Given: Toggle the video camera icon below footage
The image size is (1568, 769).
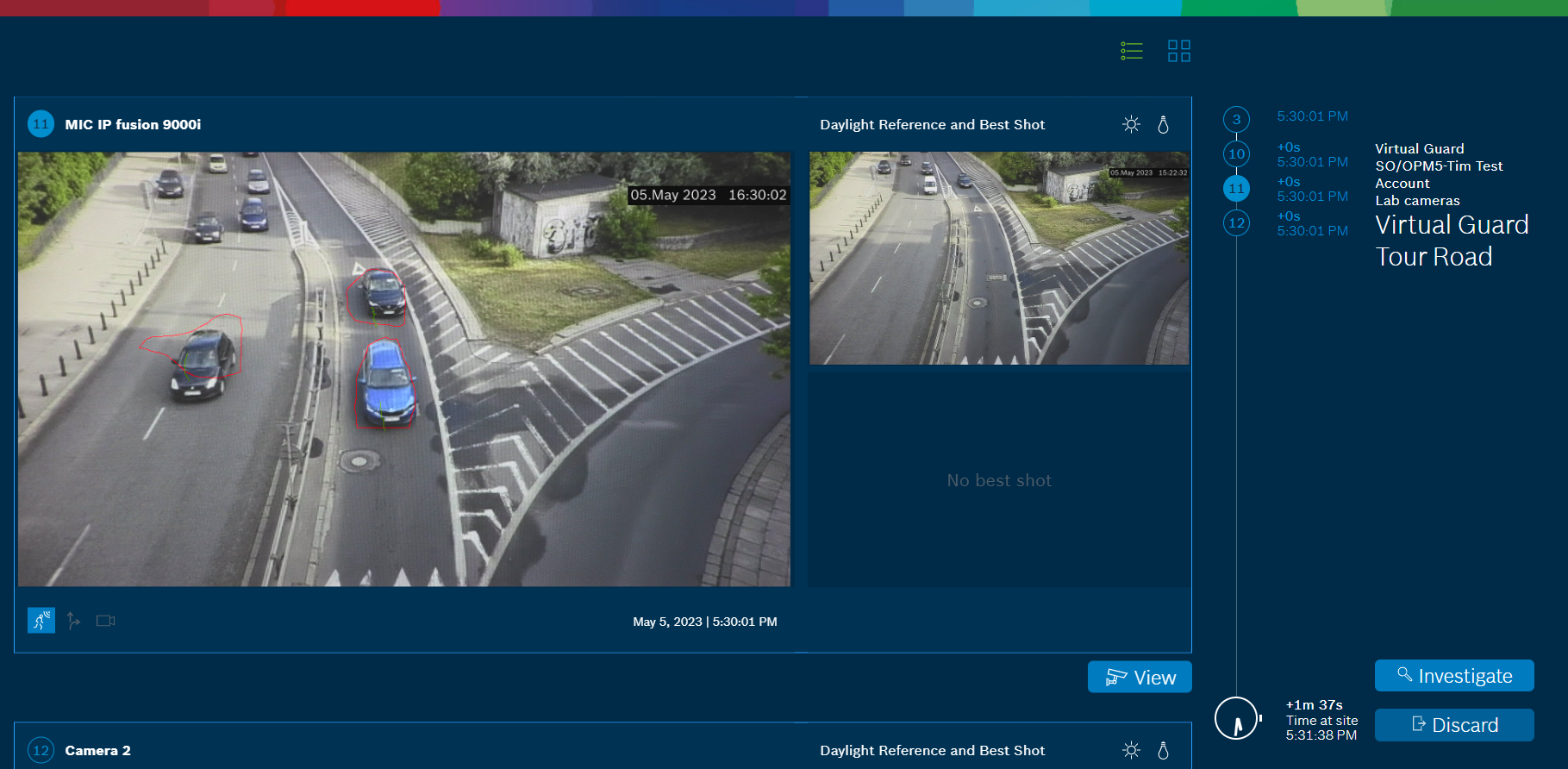Looking at the screenshot, I should coord(106,621).
